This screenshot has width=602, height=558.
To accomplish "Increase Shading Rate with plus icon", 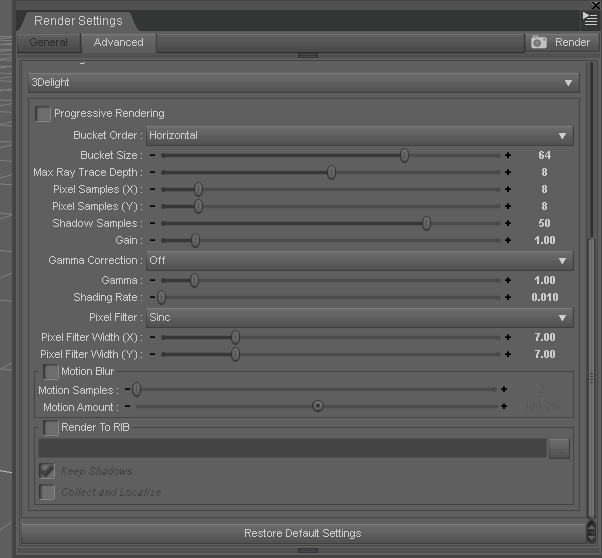I will pos(508,297).
